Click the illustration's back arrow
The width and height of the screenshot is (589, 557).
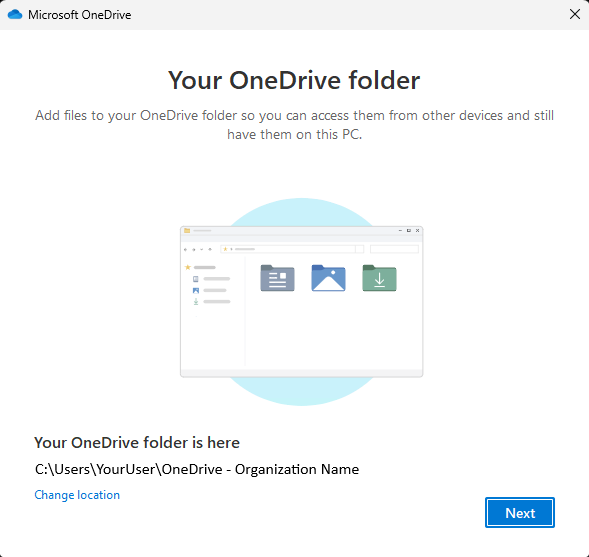click(x=185, y=249)
